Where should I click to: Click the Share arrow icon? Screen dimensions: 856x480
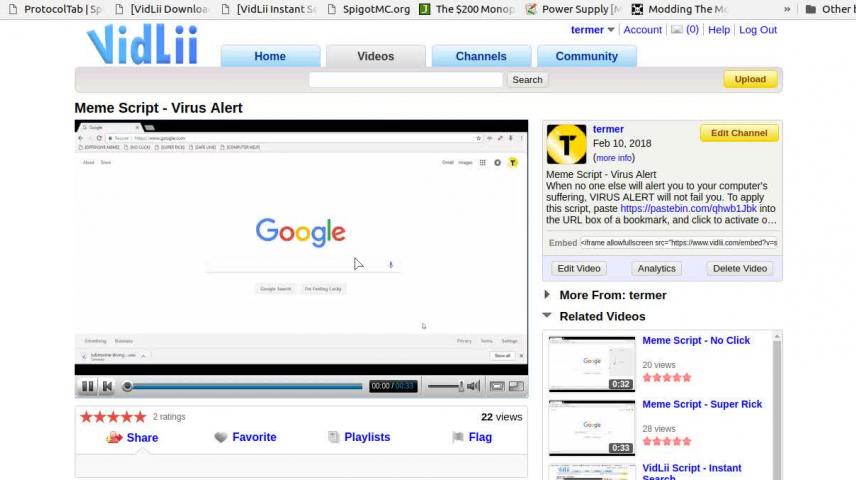[x=114, y=437]
